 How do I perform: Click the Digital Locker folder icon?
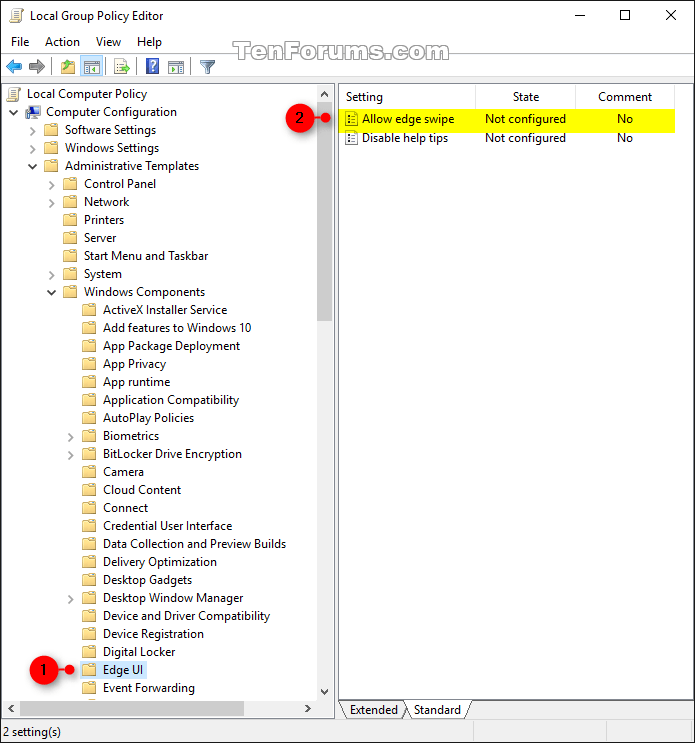coord(89,652)
